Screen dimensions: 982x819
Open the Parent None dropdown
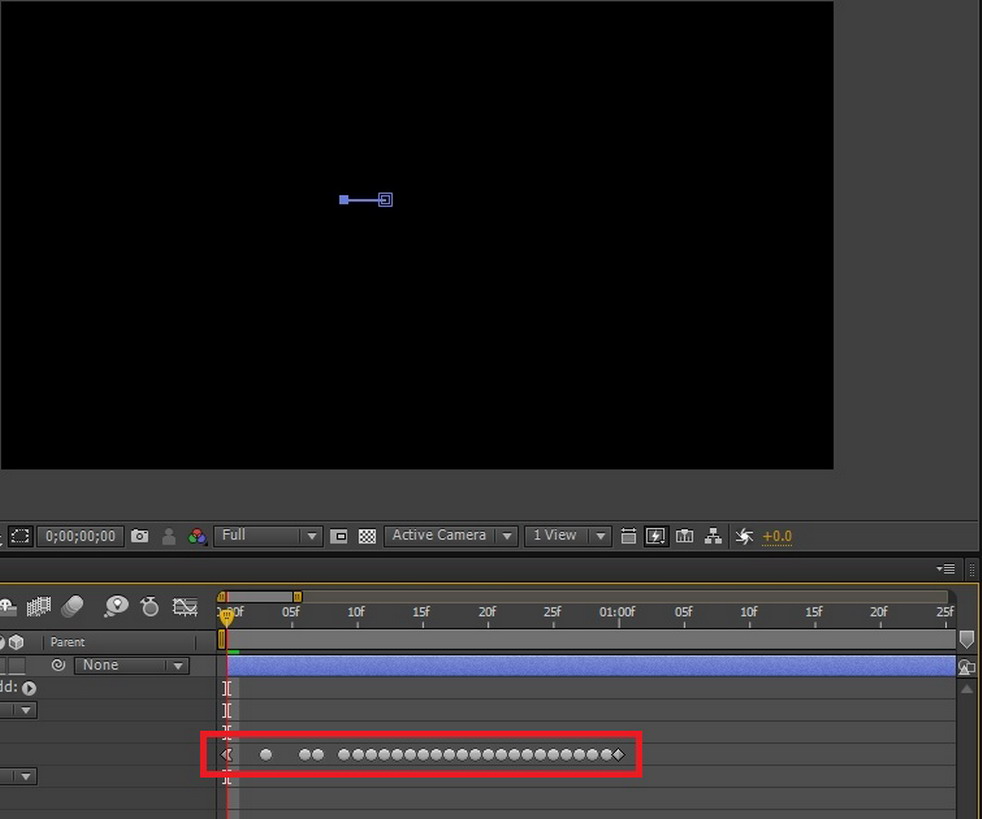[x=132, y=665]
